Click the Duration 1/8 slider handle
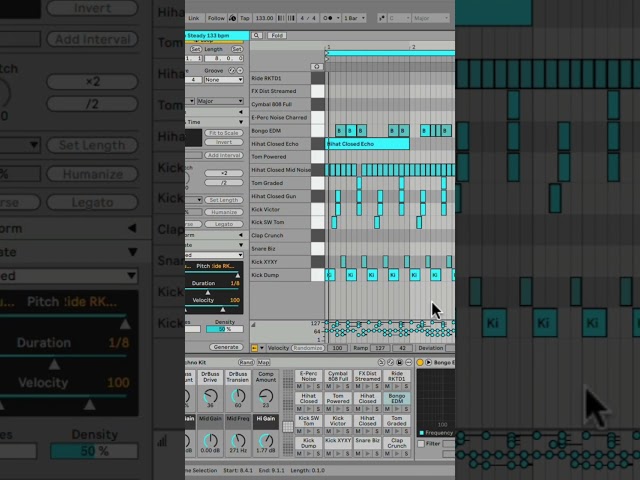 [208, 292]
